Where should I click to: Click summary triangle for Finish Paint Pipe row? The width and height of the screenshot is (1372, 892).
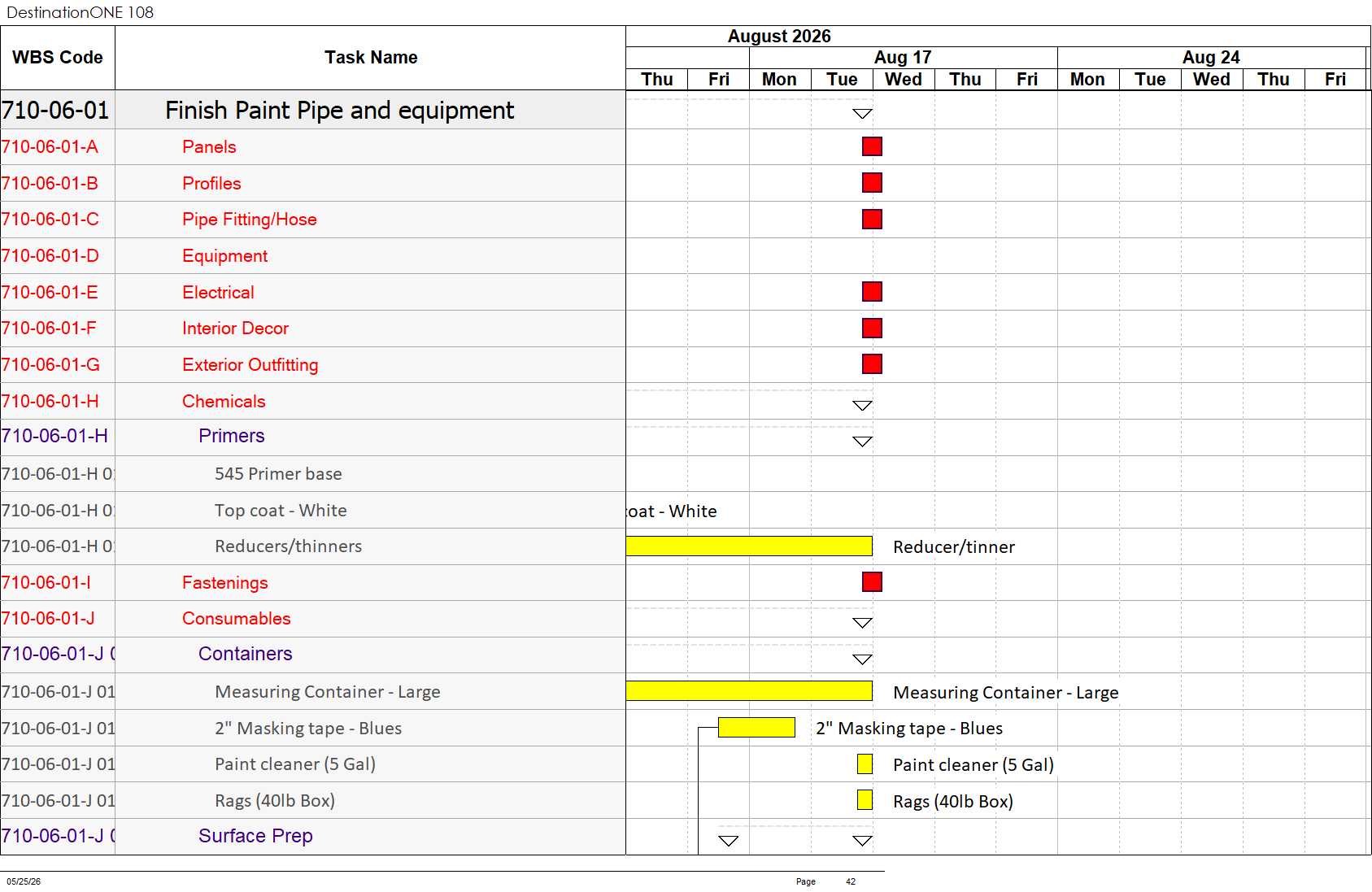click(x=862, y=114)
